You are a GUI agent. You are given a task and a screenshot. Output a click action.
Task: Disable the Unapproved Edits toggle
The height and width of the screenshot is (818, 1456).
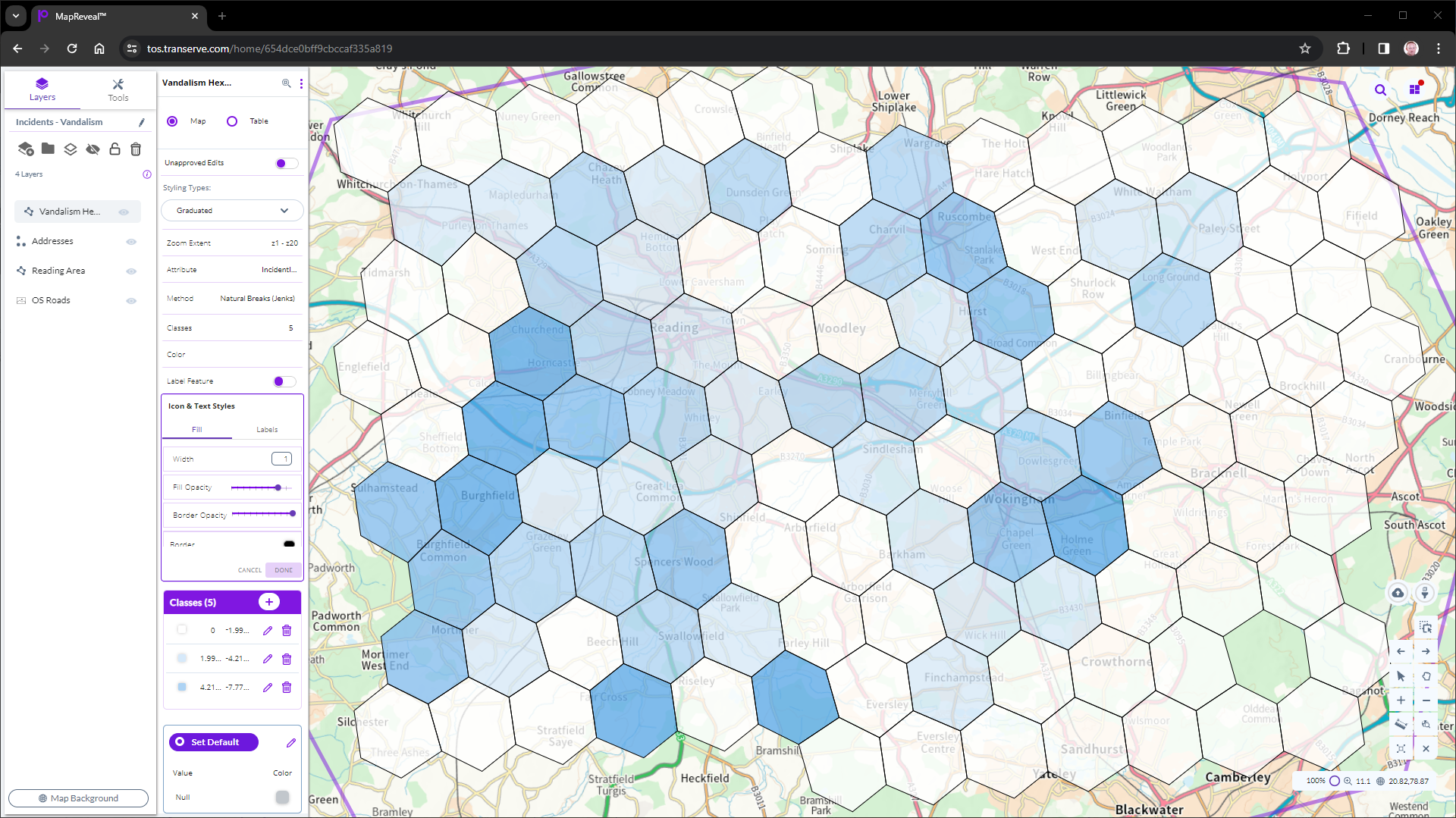[284, 163]
